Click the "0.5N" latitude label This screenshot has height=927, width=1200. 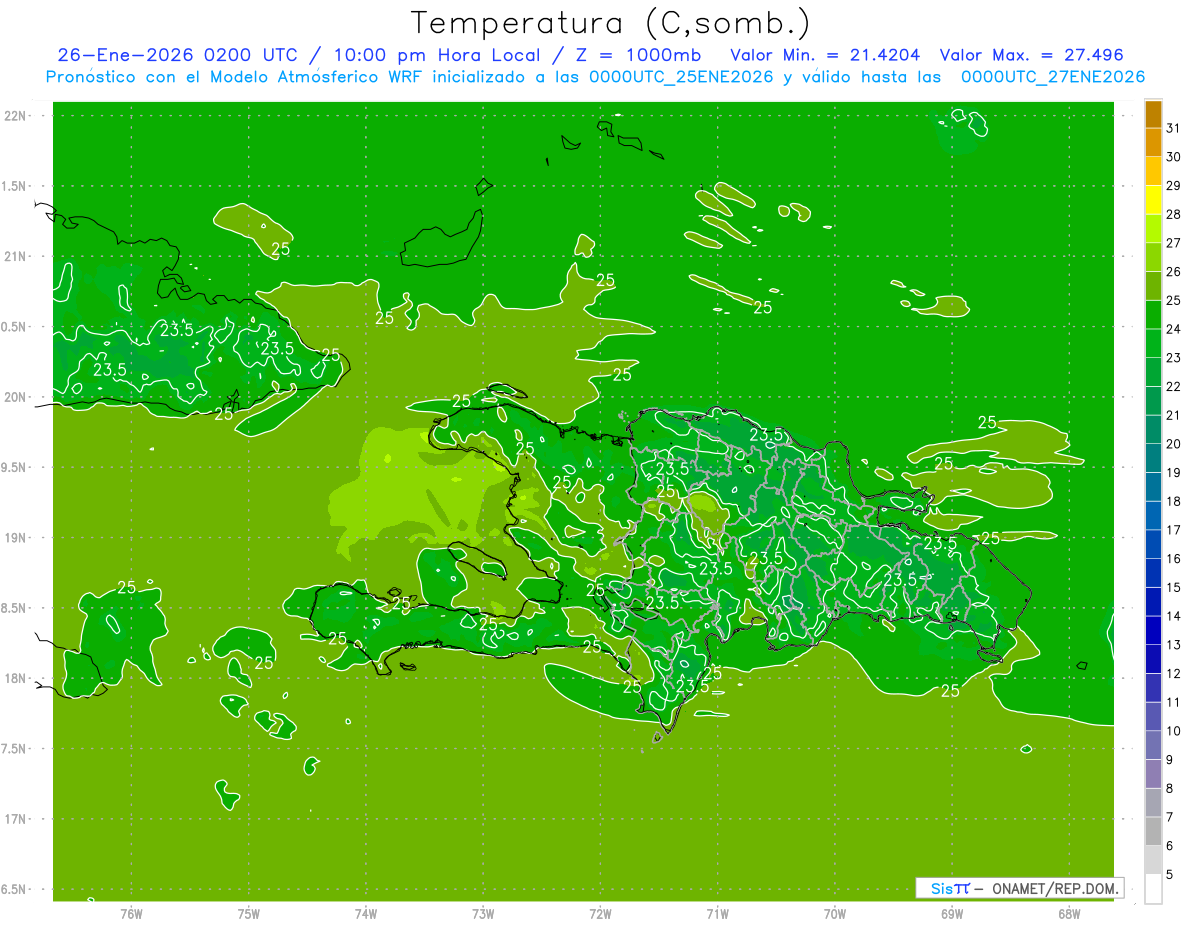pos(14,327)
